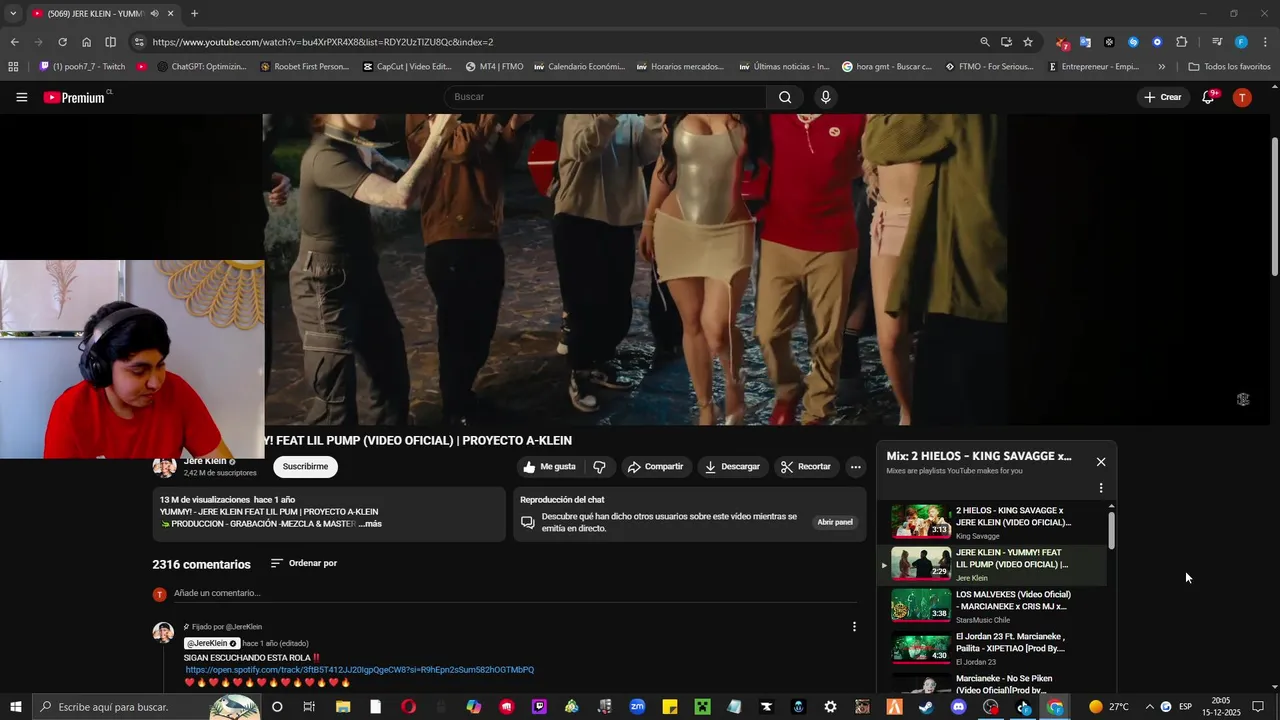Image resolution: width=1280 pixels, height=720 pixels.
Task: Open the YouTube hamburger guide menu
Action: [22, 97]
